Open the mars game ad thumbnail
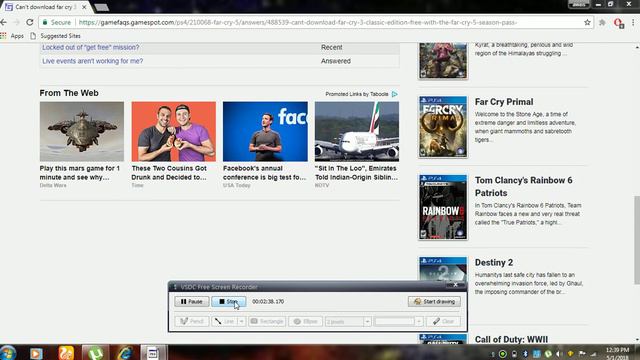Screen dimensions: 640x360 [82, 131]
